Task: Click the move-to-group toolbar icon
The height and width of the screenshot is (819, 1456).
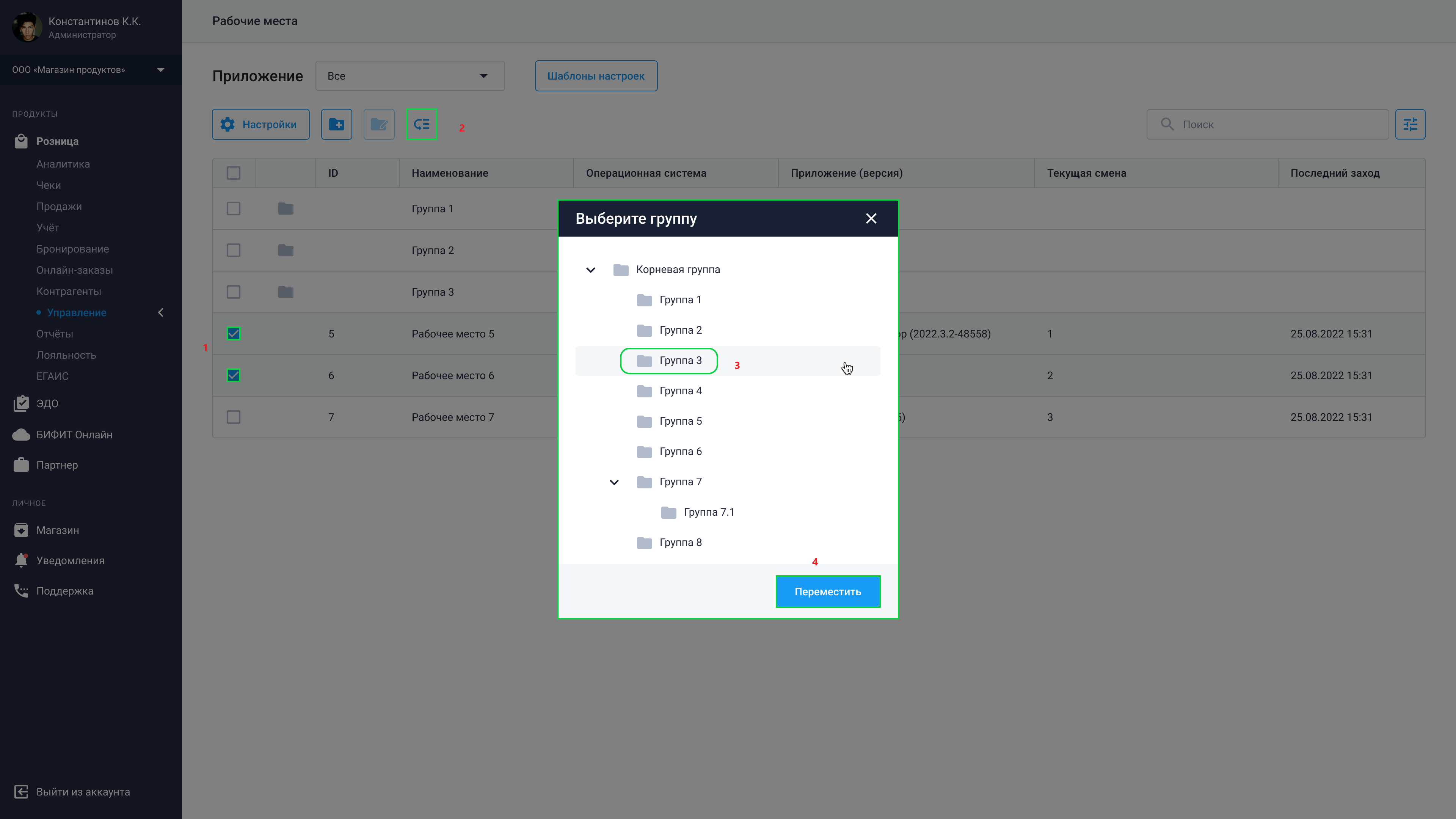Action: coord(421,124)
